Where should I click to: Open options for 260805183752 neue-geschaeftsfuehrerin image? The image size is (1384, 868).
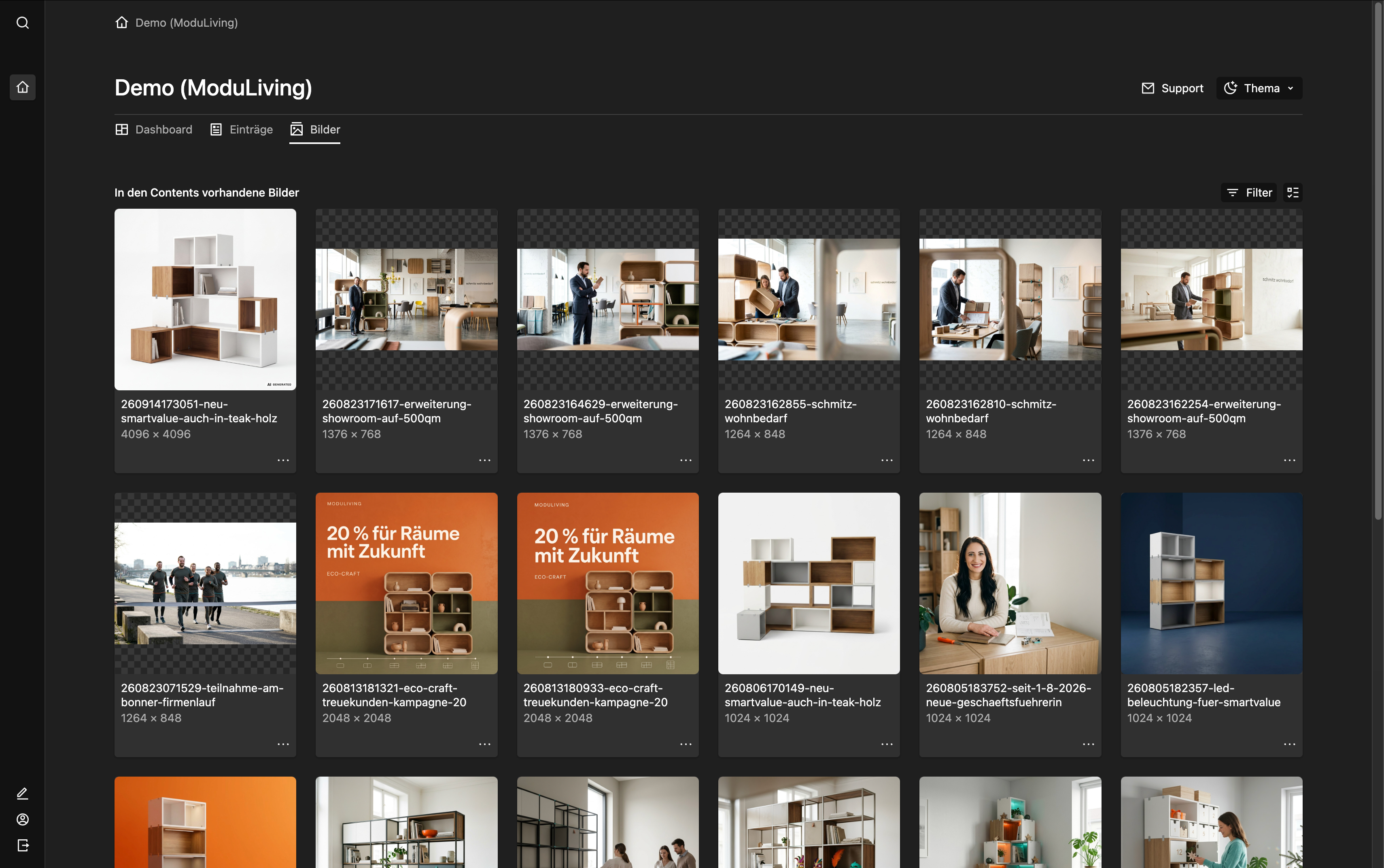point(1088,744)
